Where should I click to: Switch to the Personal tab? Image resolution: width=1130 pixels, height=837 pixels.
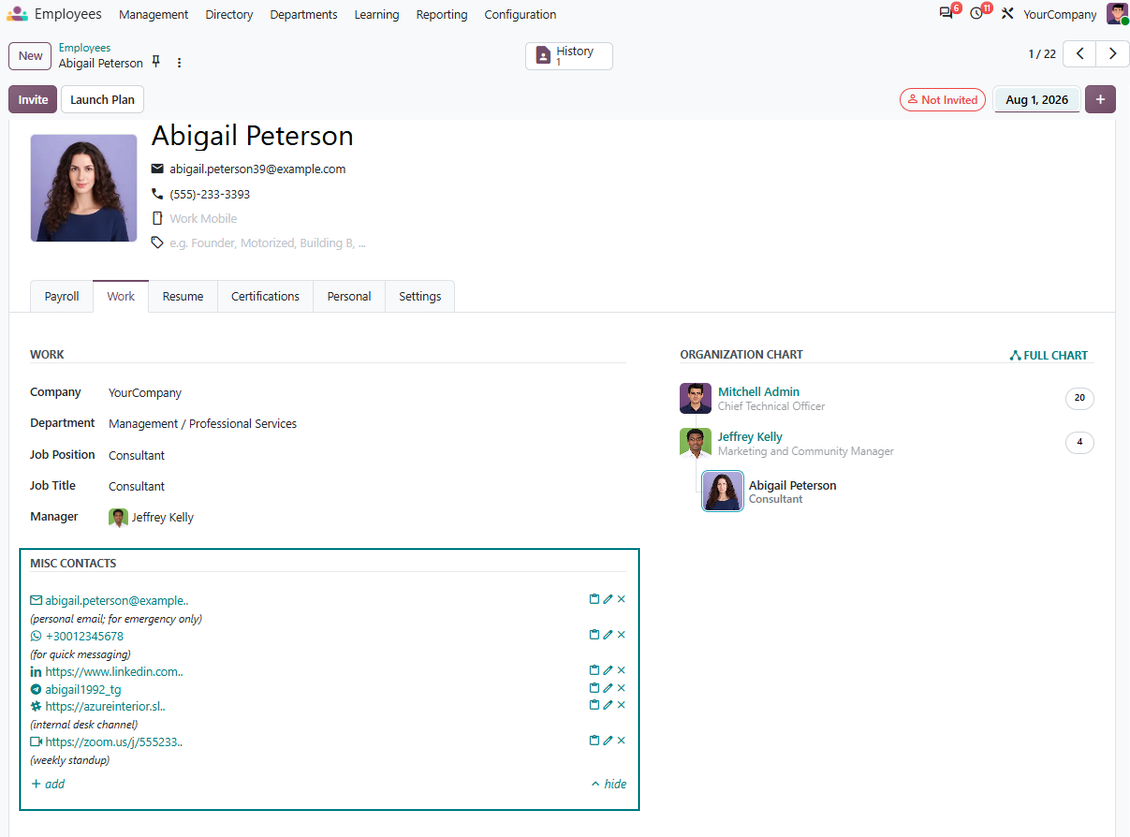349,296
